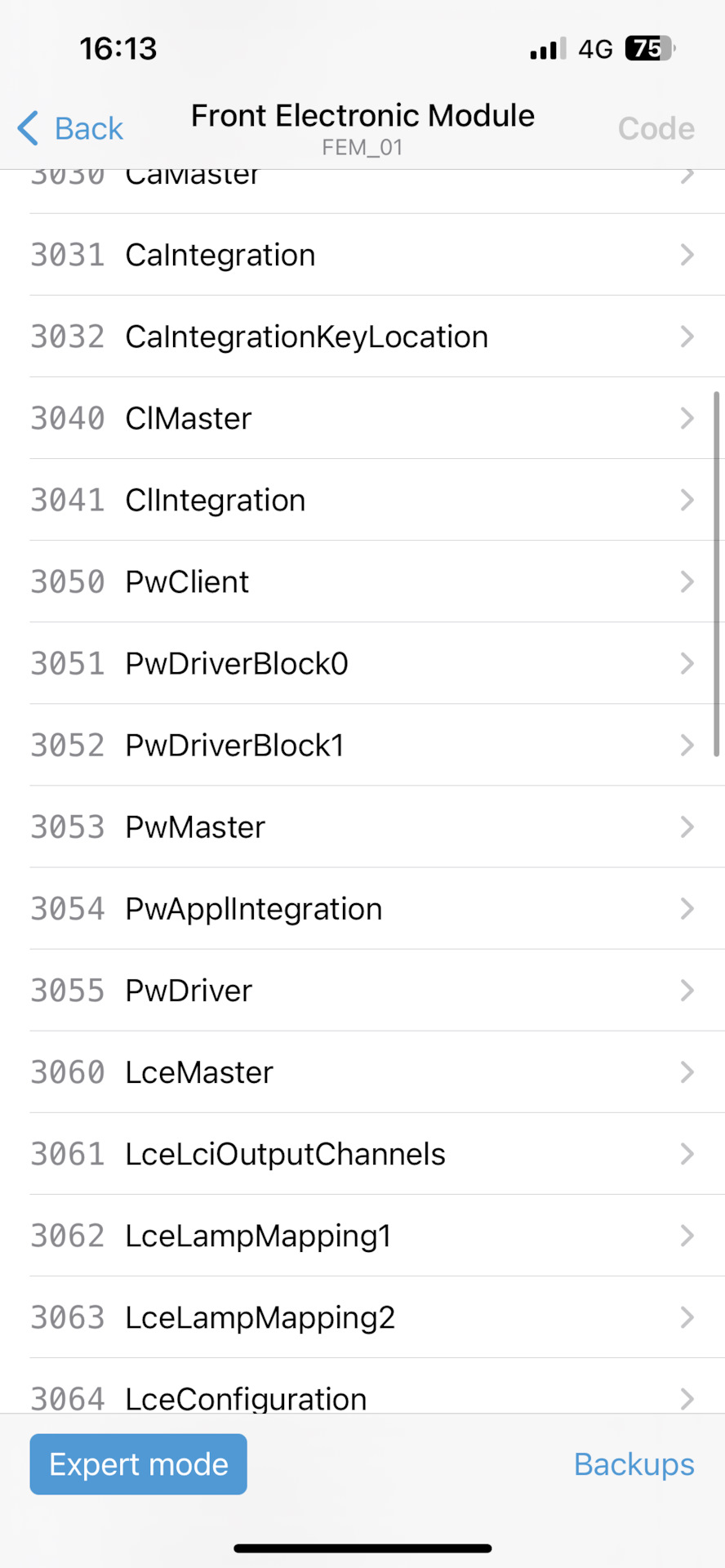The height and width of the screenshot is (1568, 725).
Task: Open the CaIntegrationKeyLocation entry
Action: click(306, 336)
